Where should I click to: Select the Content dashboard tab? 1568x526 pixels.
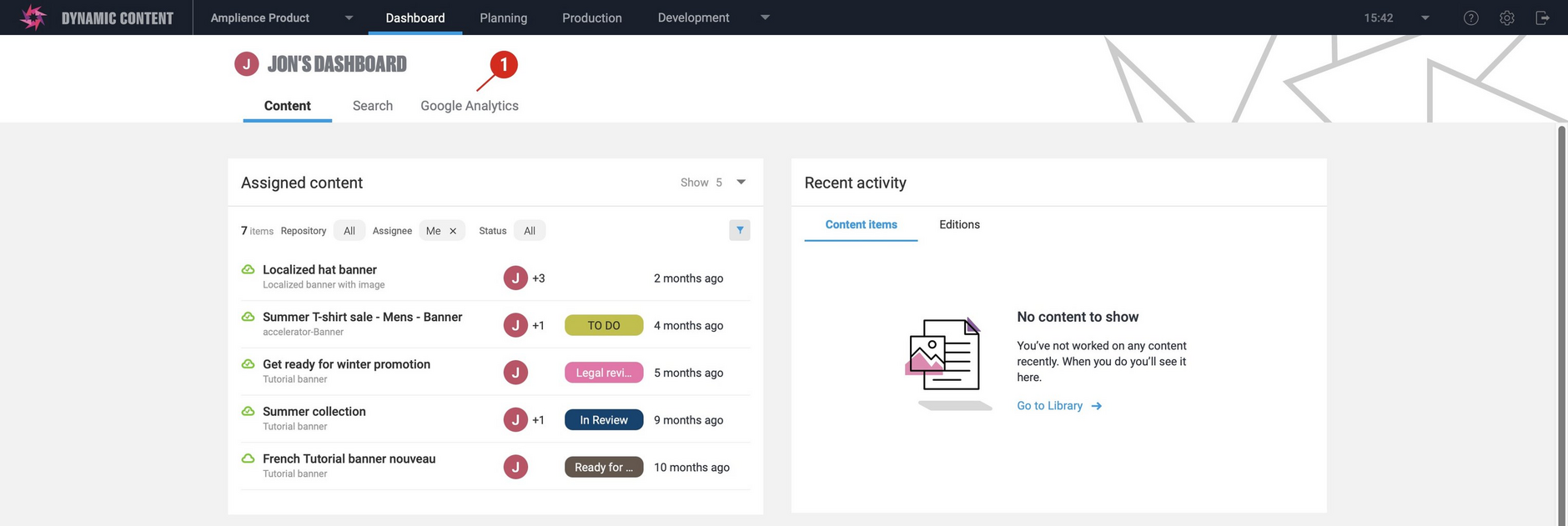point(288,106)
